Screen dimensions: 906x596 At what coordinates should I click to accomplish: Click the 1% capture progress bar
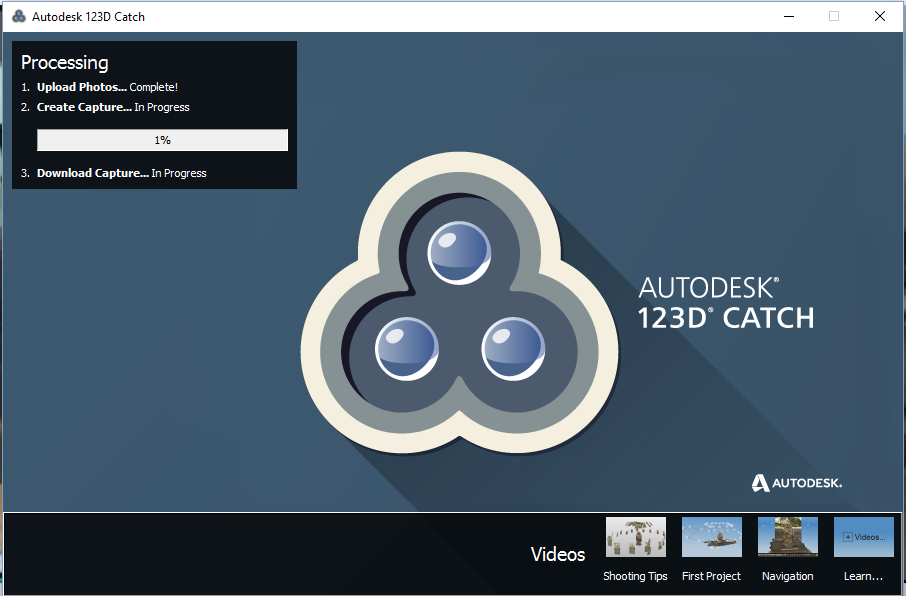[x=162, y=140]
